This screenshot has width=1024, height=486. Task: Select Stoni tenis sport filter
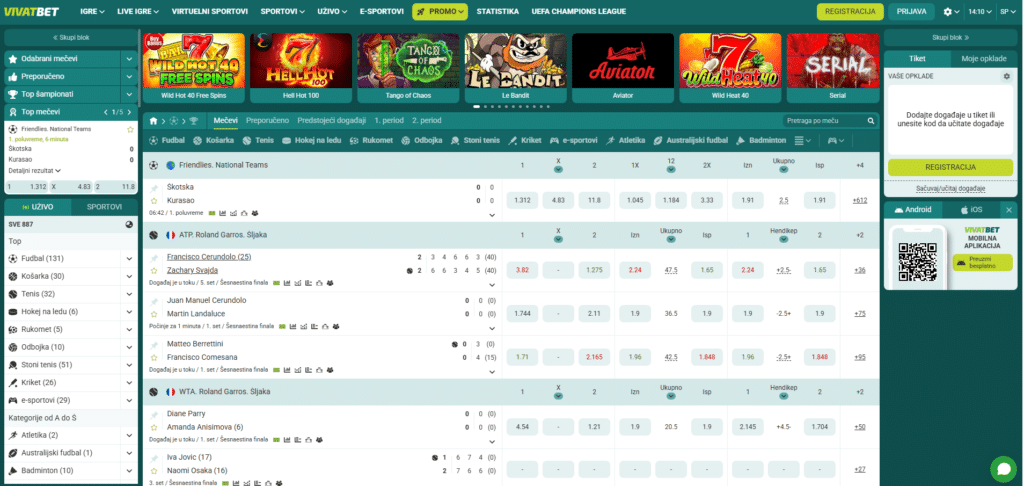(x=475, y=140)
